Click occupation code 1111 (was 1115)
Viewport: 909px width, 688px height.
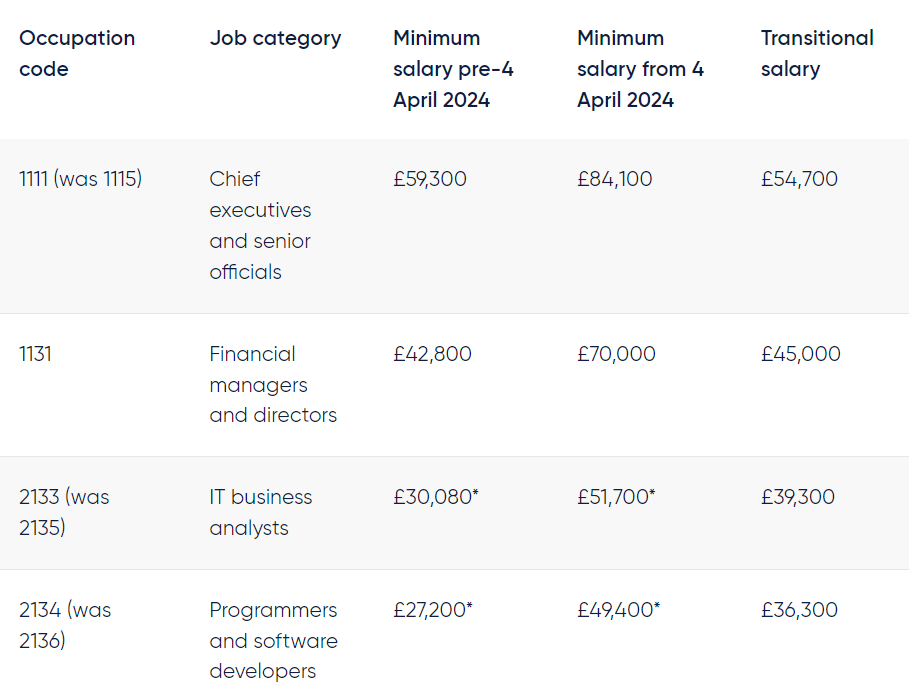81,179
